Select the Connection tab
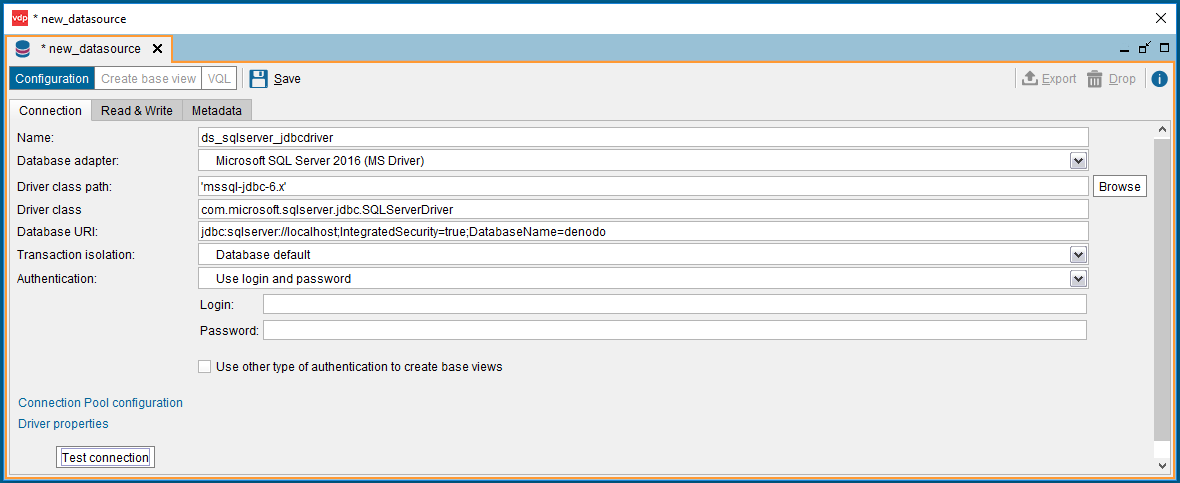Screen dimensions: 1180x483 [50, 111]
